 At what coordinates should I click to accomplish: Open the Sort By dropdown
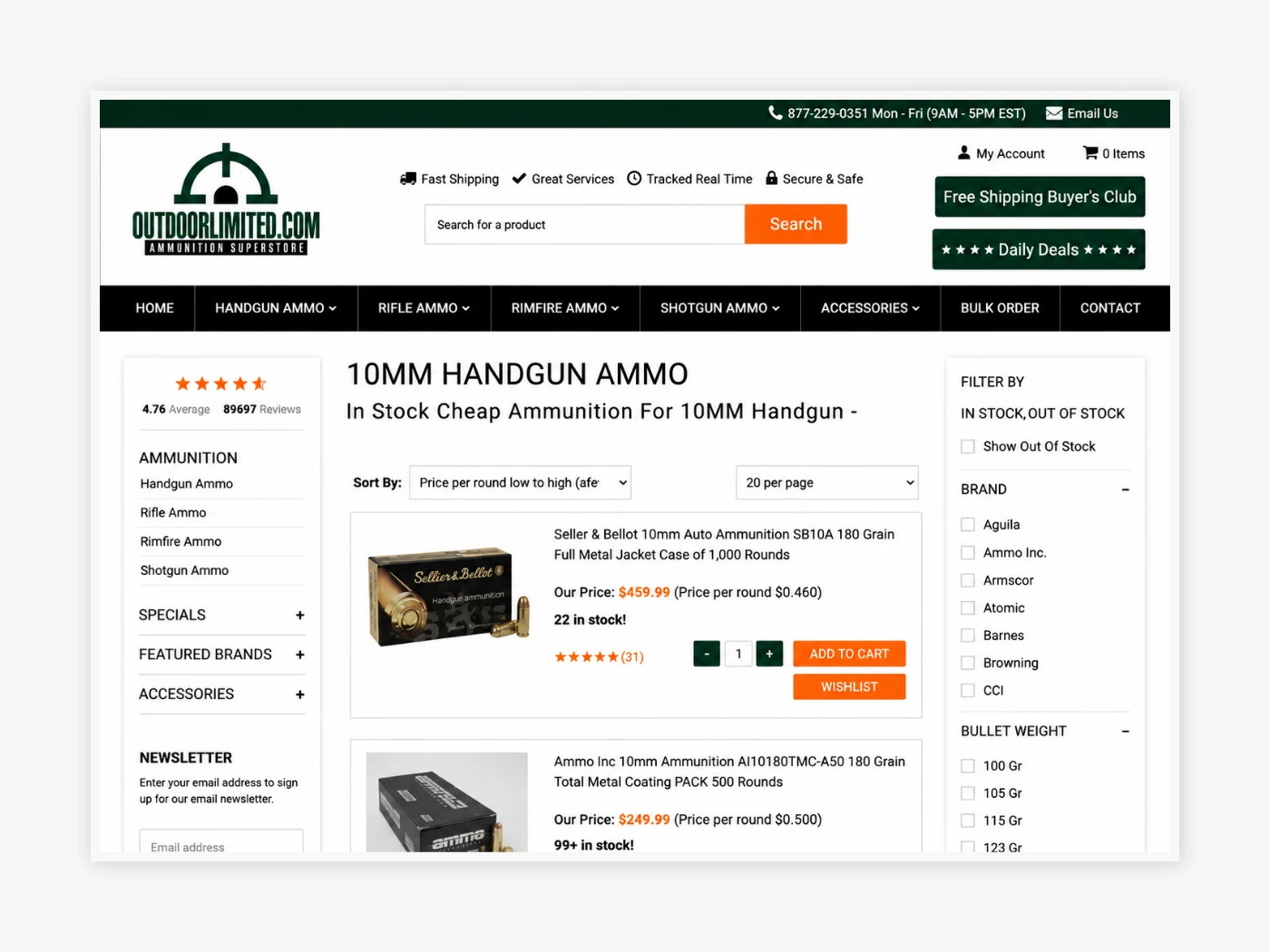(x=520, y=482)
